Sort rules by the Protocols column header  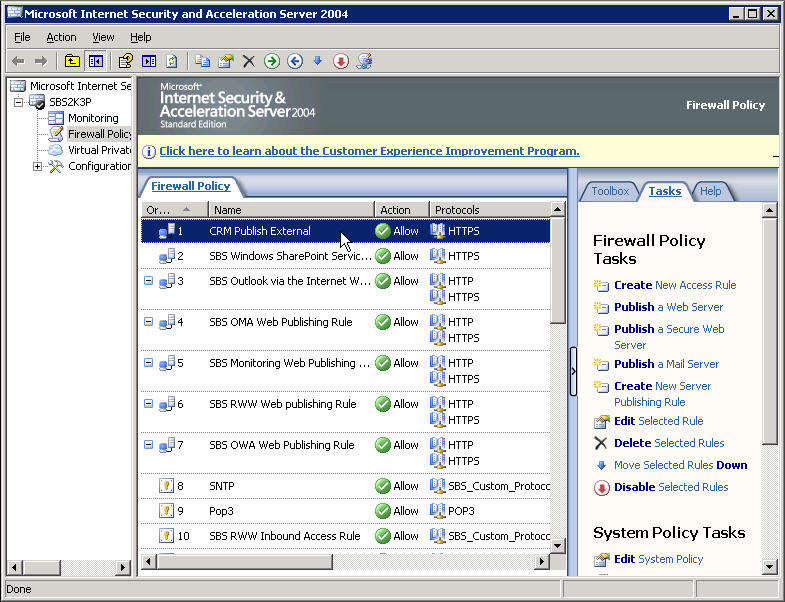pyautogui.click(x=490, y=210)
